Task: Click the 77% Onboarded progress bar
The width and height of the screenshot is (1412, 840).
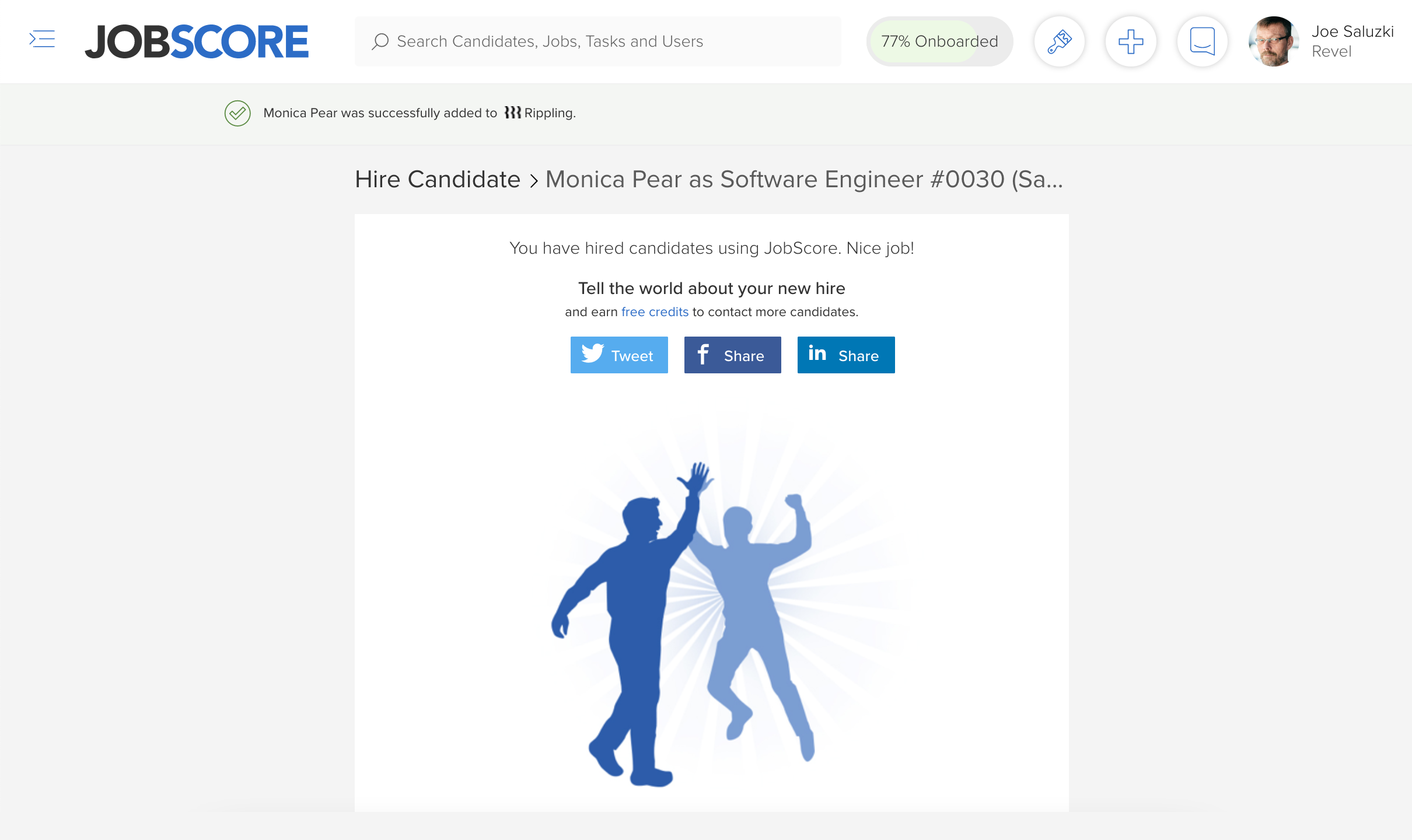Action: click(x=939, y=41)
